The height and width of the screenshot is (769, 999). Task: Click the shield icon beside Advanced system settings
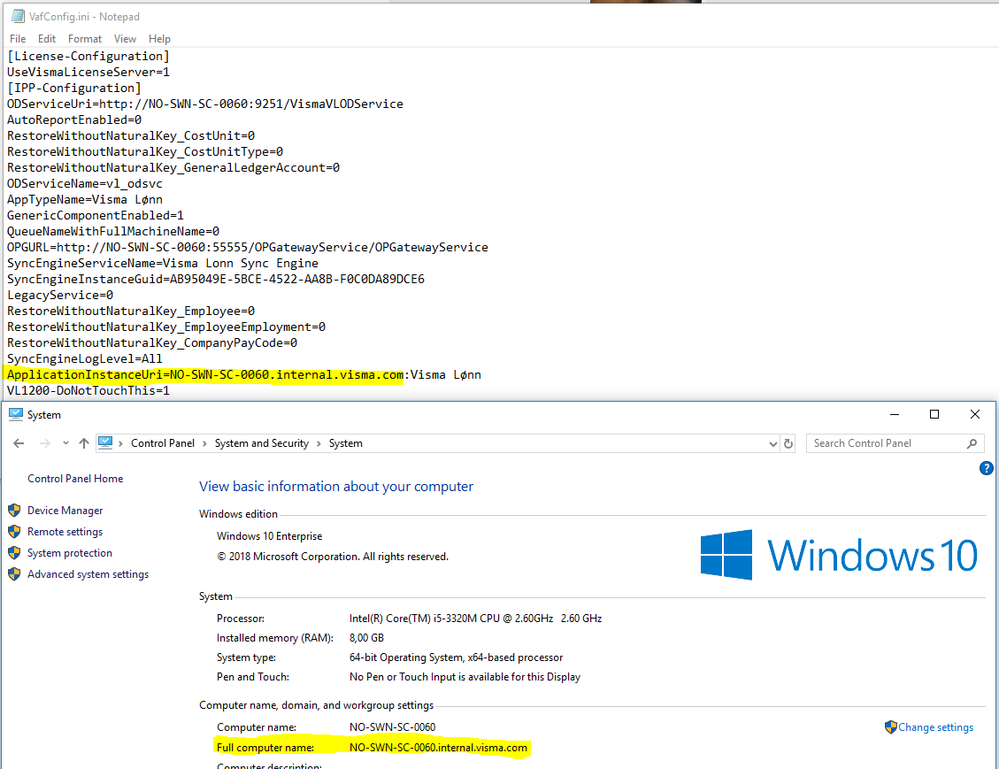pos(14,574)
